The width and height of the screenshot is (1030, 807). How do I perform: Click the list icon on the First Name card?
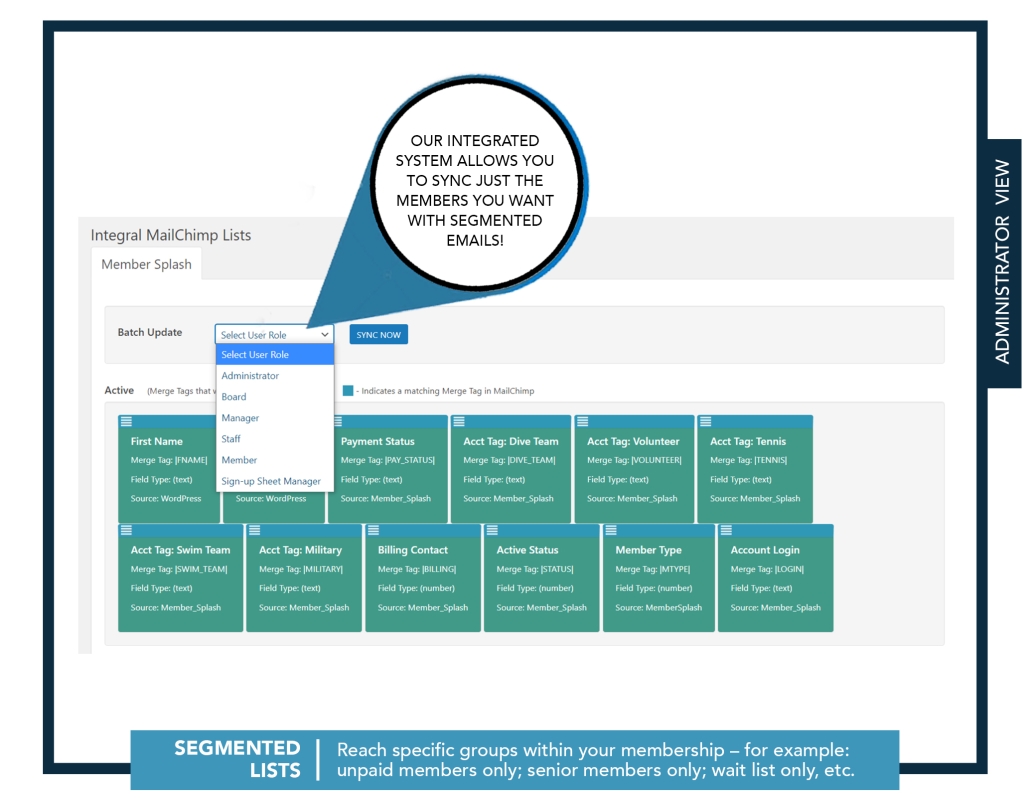pyautogui.click(x=126, y=423)
